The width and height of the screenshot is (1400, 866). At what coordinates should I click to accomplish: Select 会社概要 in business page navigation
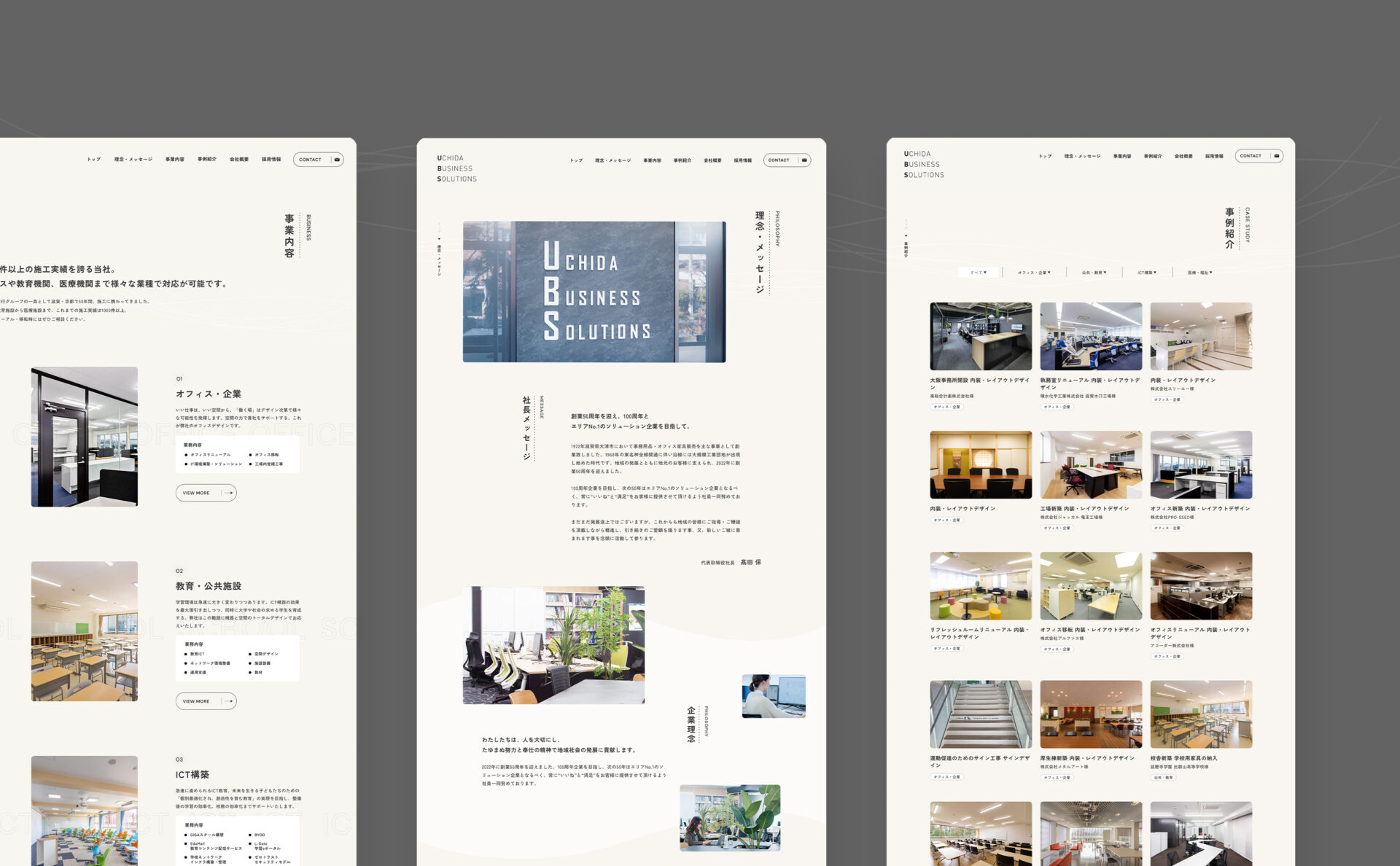tap(239, 160)
